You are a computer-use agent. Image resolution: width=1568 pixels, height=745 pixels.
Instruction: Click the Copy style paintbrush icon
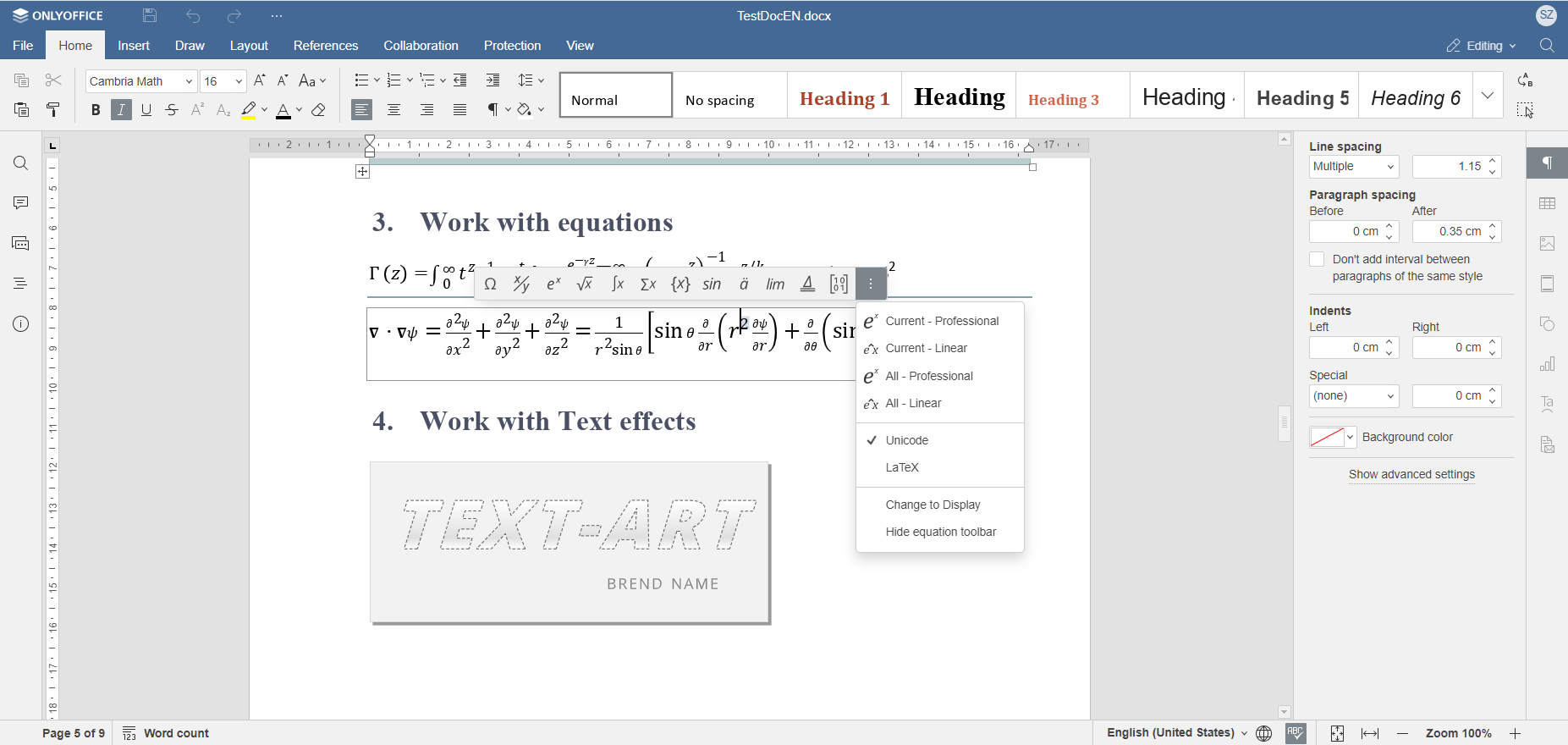[53, 110]
